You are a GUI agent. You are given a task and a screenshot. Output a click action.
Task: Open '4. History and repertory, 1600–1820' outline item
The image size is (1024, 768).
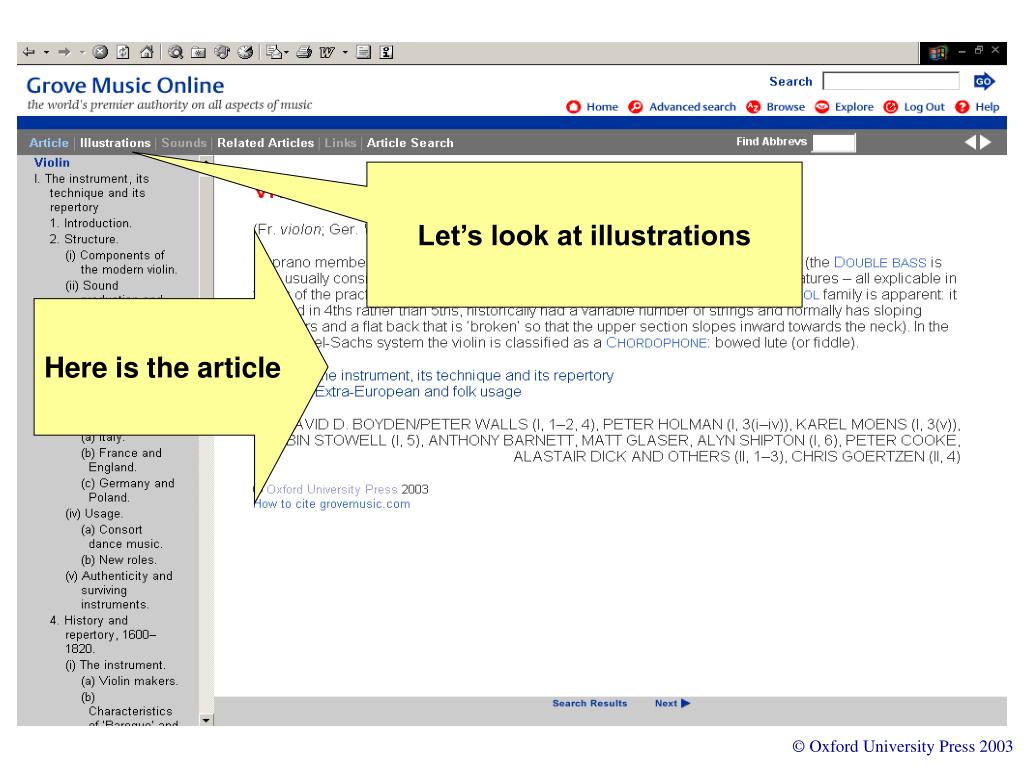coord(103,635)
